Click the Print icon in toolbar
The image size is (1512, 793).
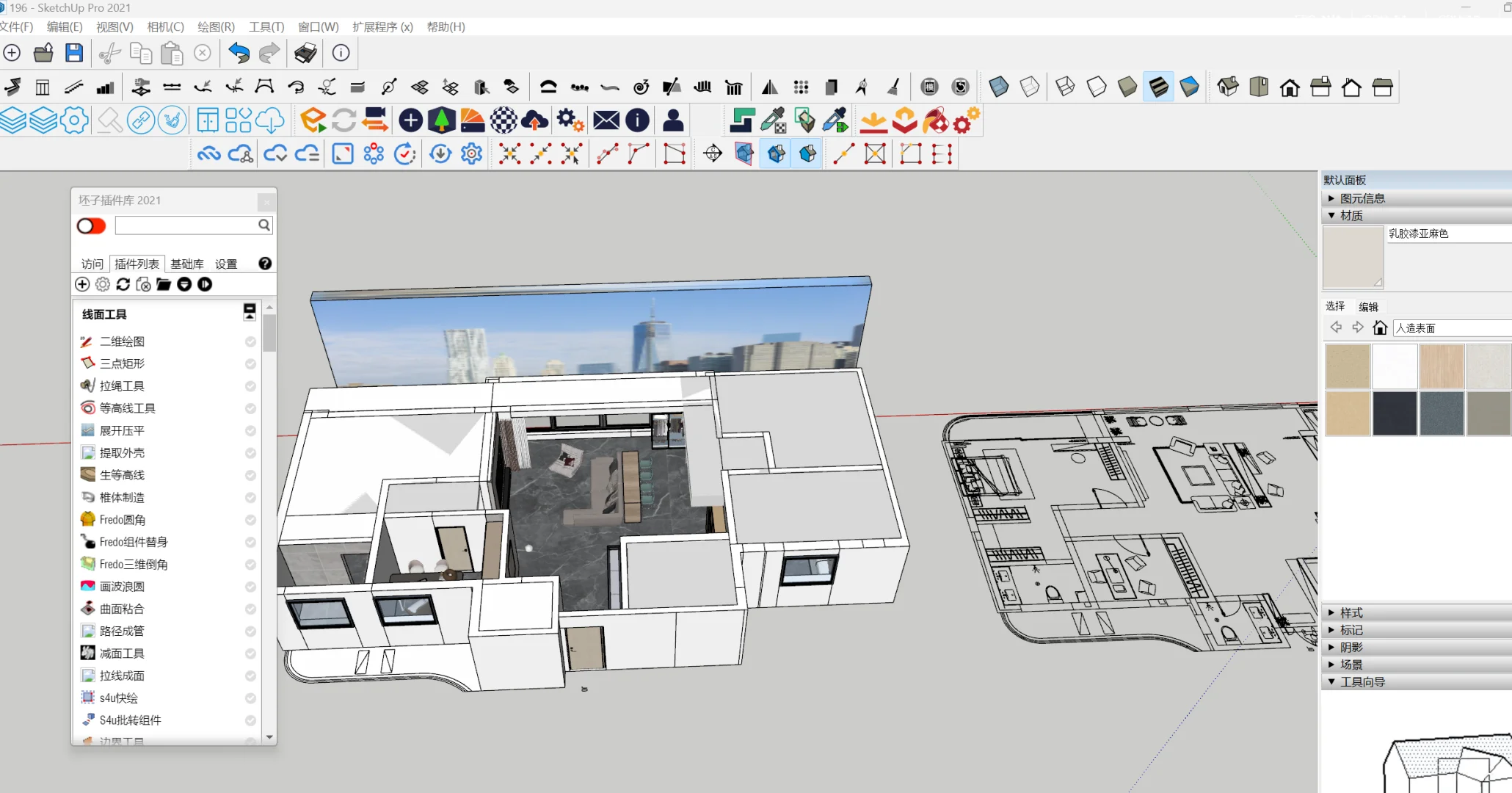click(305, 53)
